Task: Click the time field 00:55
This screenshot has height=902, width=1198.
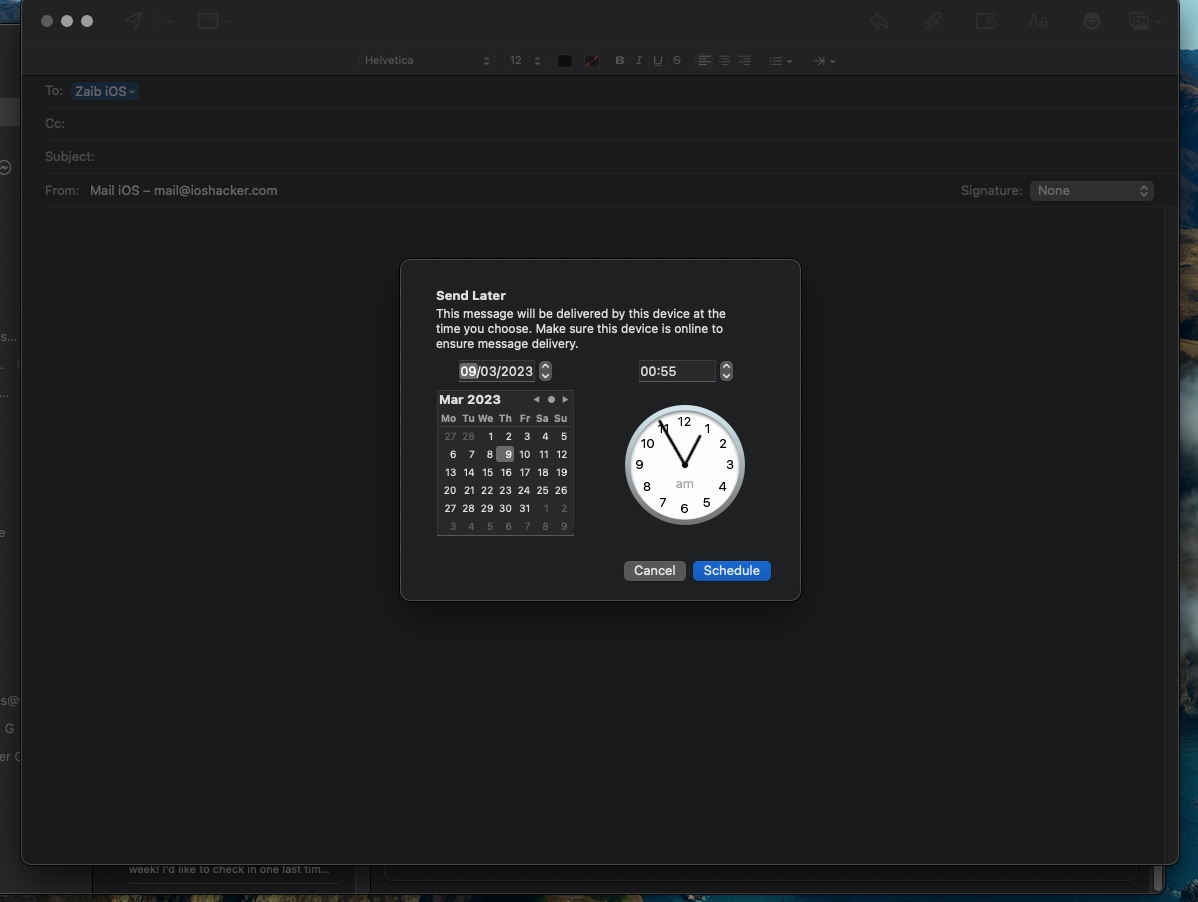Action: click(677, 371)
